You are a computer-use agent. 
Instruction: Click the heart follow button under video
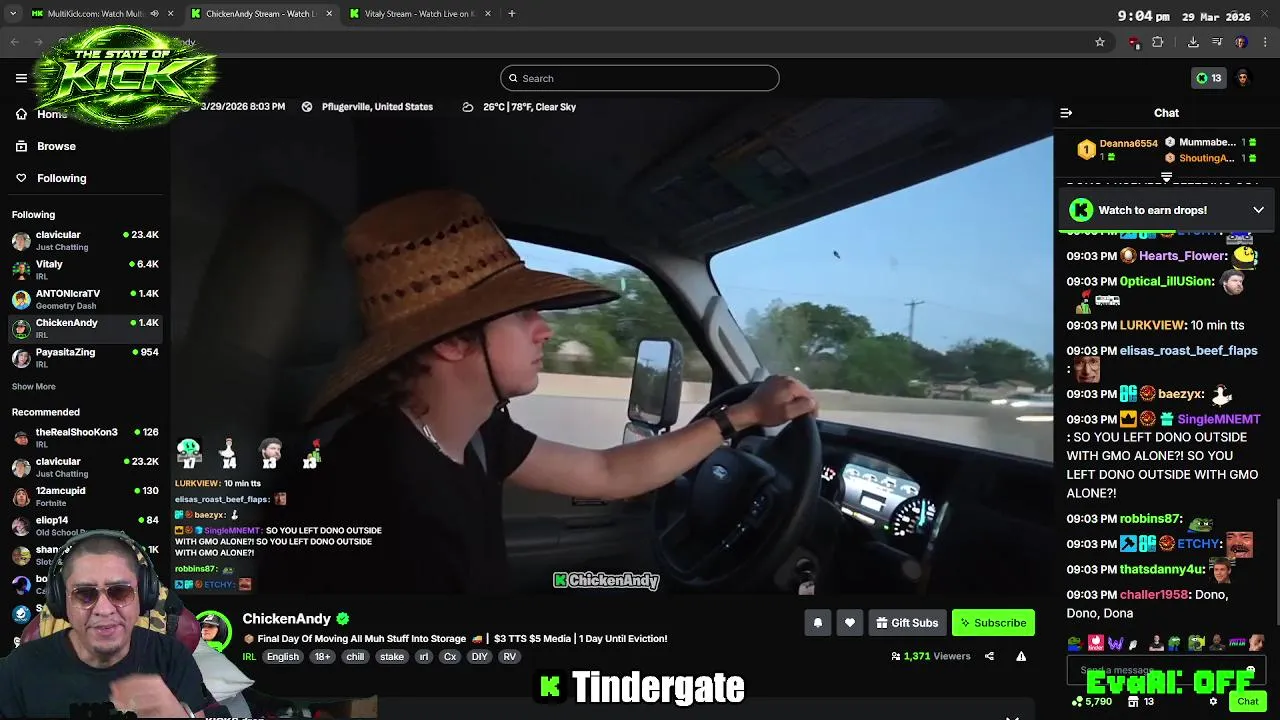850,623
